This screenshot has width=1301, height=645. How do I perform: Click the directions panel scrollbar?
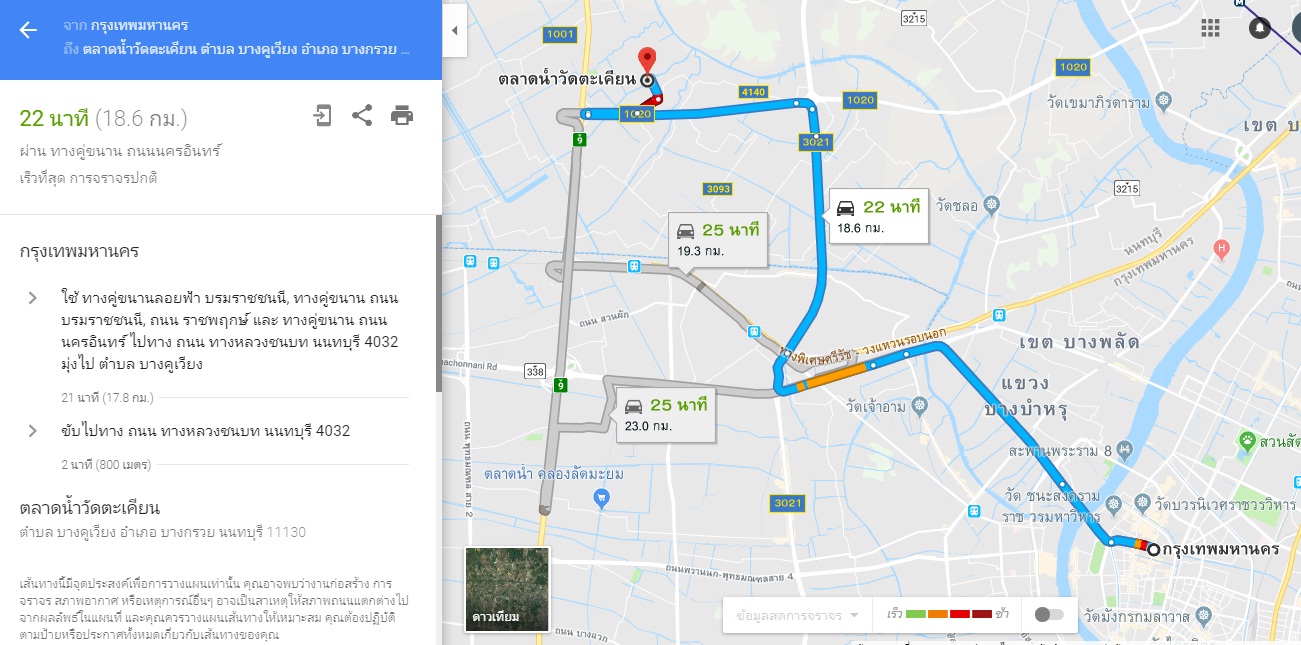click(x=436, y=303)
